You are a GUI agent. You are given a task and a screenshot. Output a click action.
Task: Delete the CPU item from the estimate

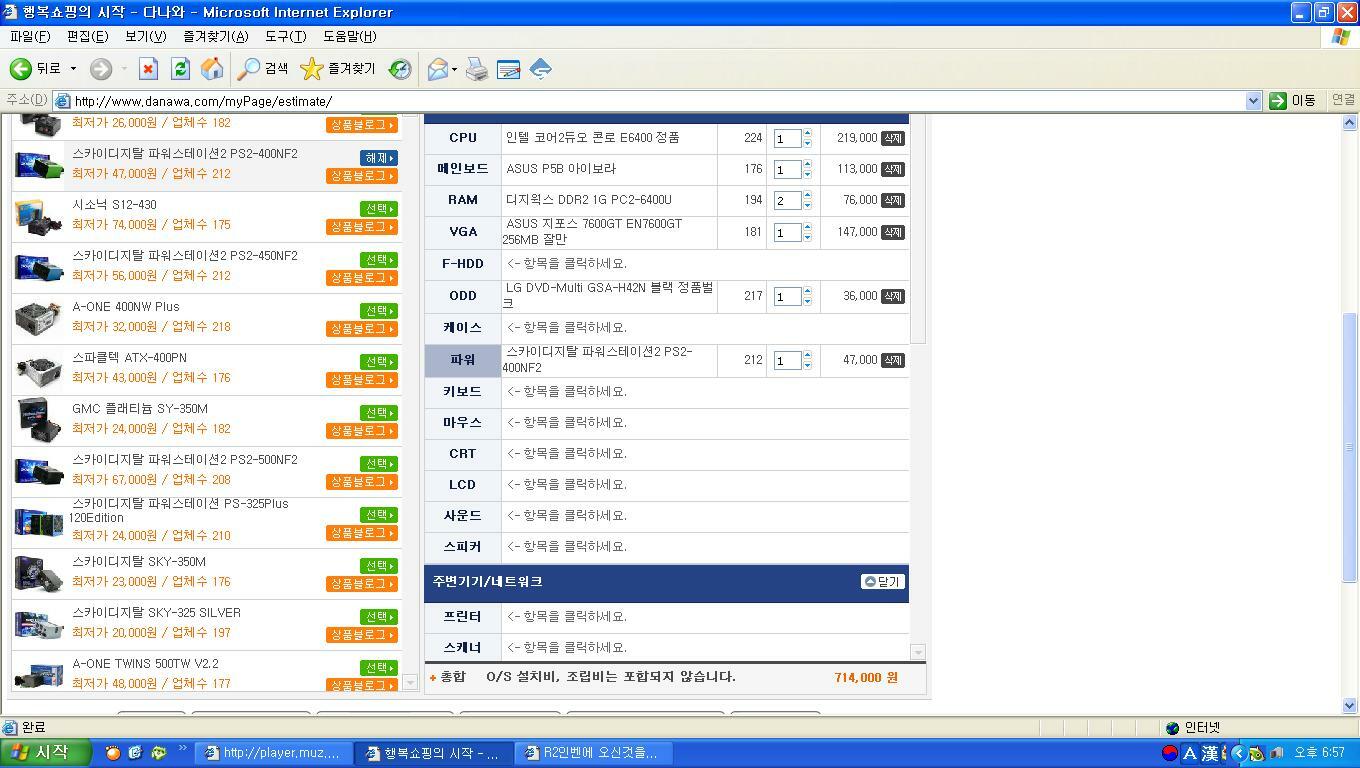(x=892, y=138)
